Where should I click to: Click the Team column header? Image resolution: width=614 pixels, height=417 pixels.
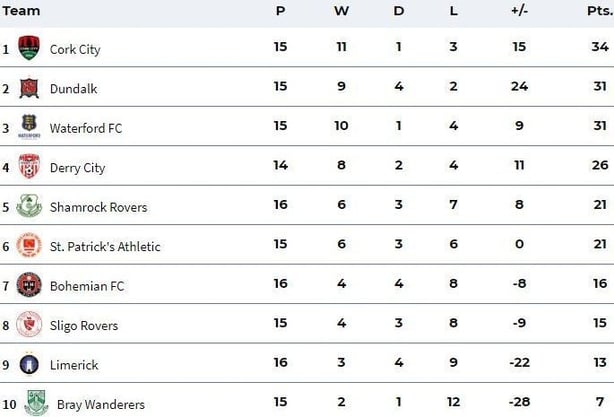[x=21, y=11]
